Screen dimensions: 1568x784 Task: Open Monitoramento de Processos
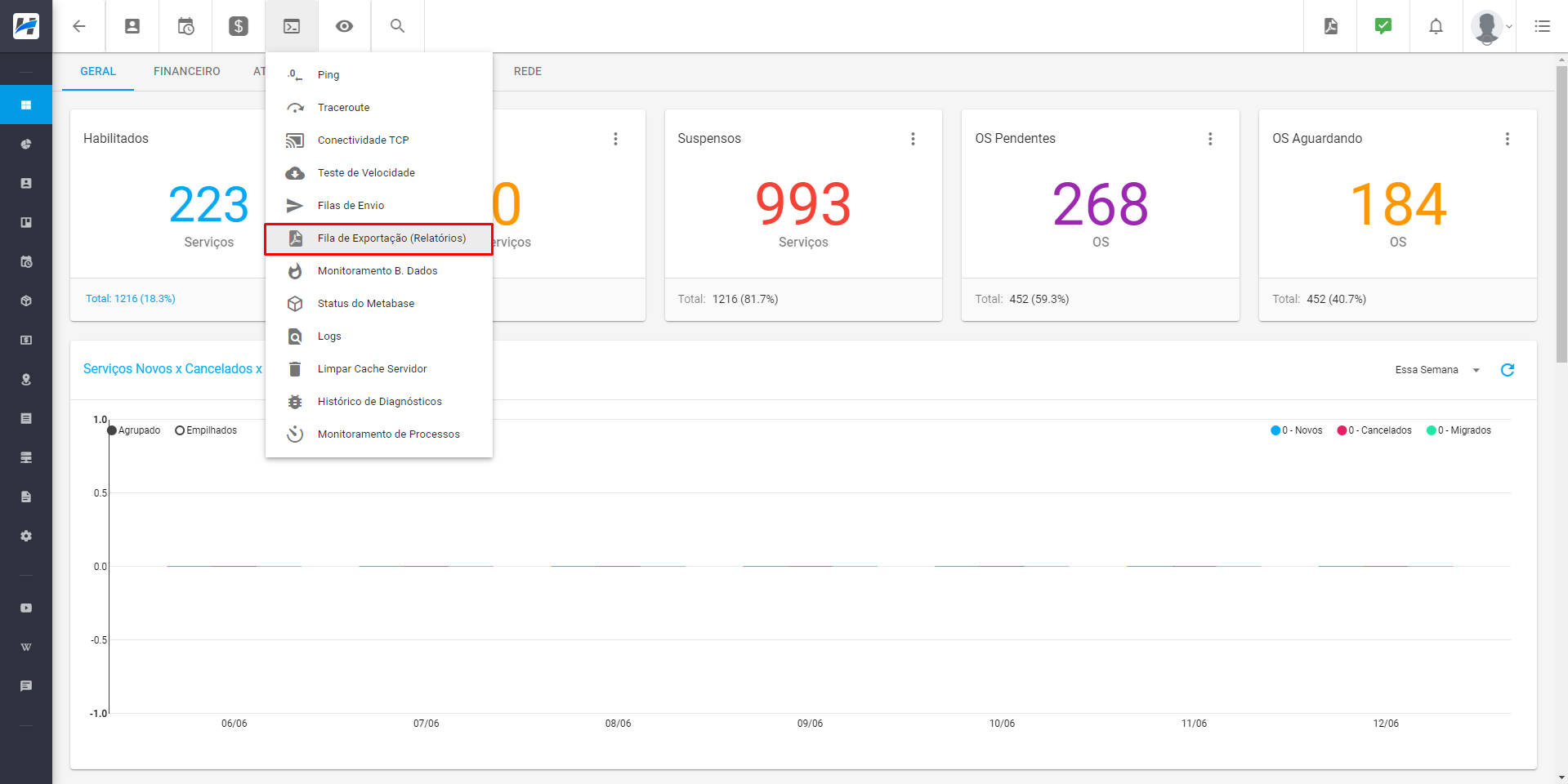(x=379, y=434)
